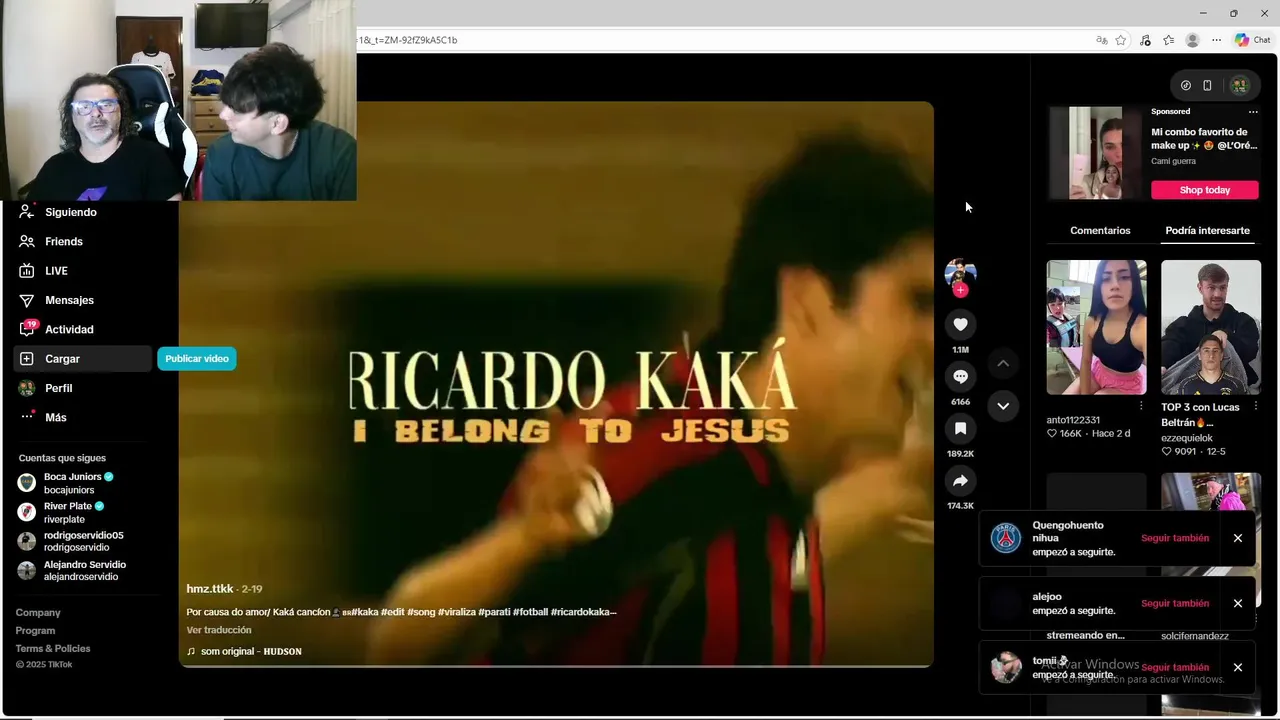Image resolution: width=1280 pixels, height=720 pixels.
Task: Switch to the Podría interesarte tab
Action: pyautogui.click(x=1207, y=230)
